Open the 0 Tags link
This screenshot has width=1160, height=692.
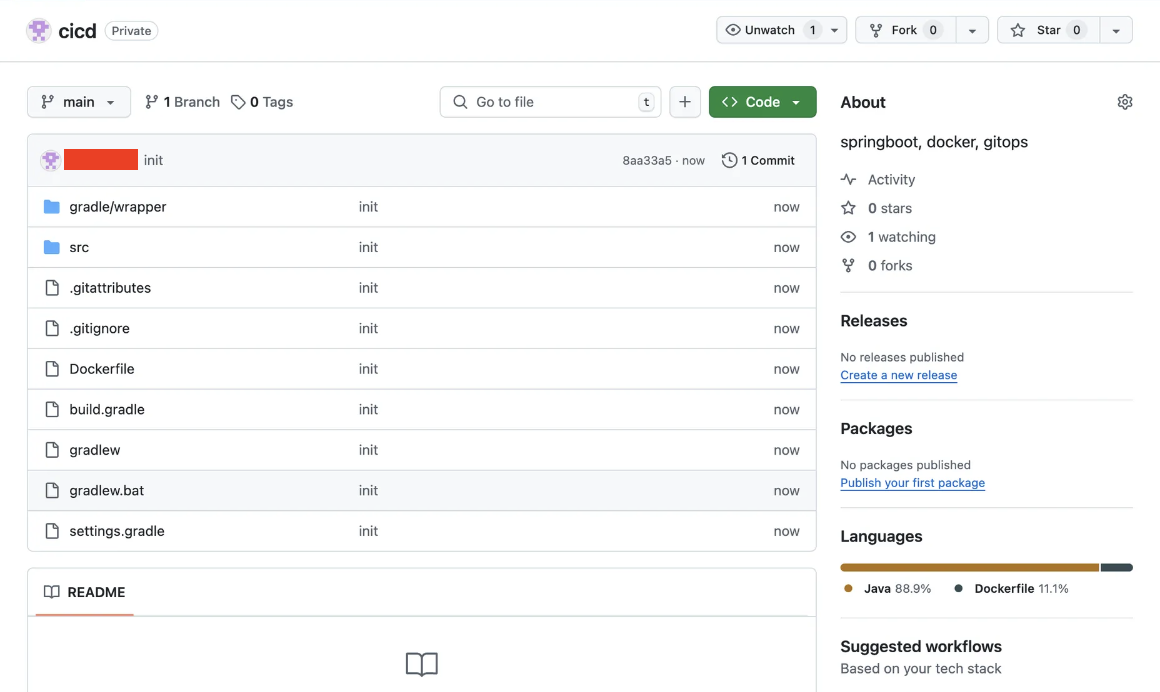pos(262,102)
